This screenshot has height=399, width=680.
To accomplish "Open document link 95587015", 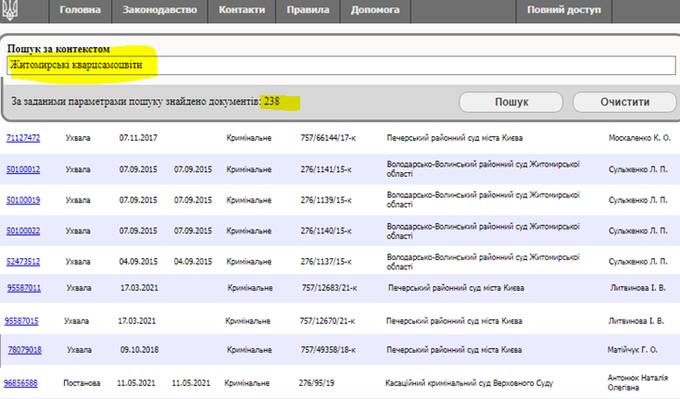I will point(21,321).
